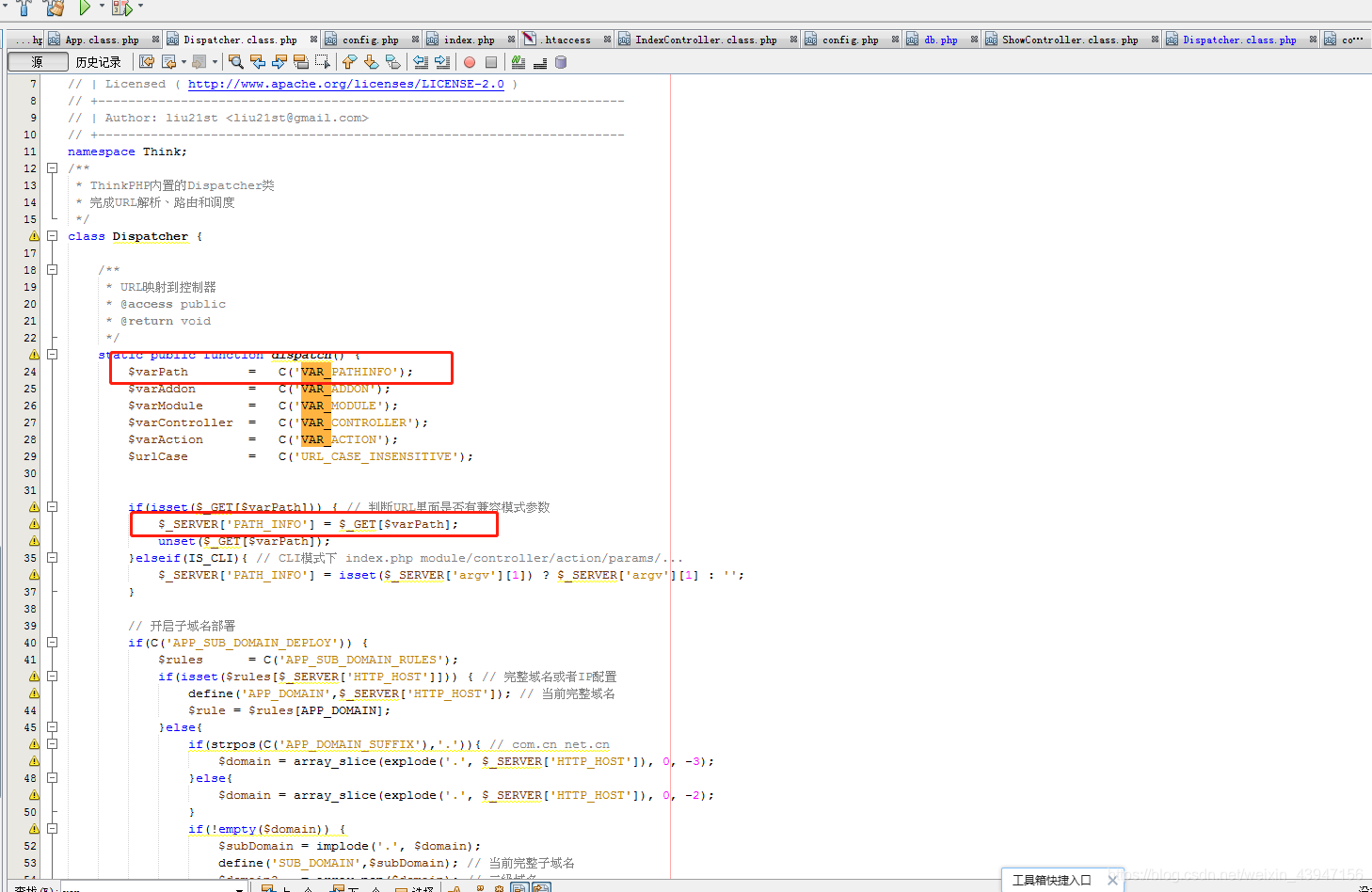This screenshot has width=1372, height=892.
Task: Collapse the fold marker at line 45 else block
Action: click(x=53, y=727)
